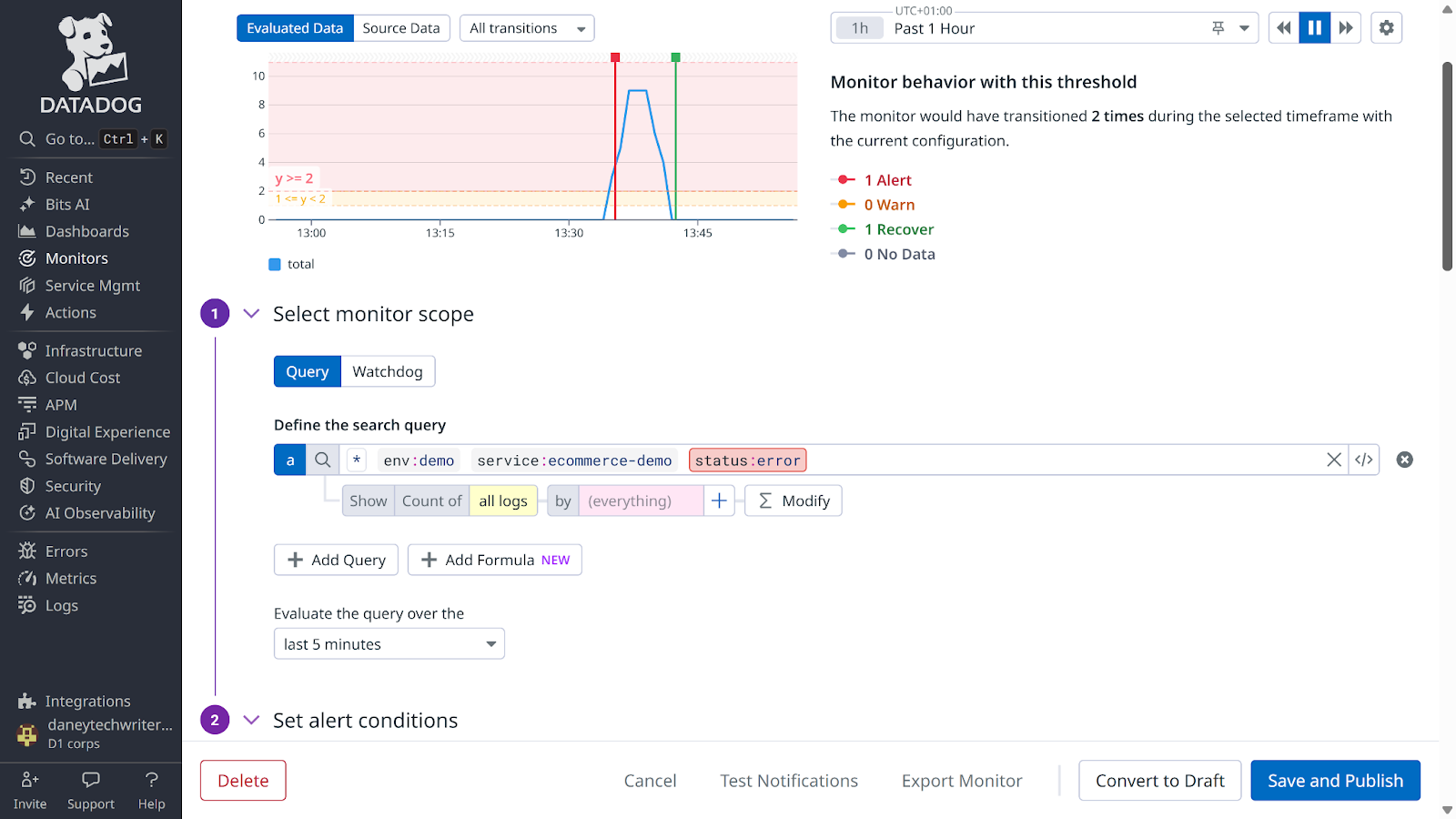Open All transitions dropdown
The height and width of the screenshot is (819, 1456).
[527, 28]
